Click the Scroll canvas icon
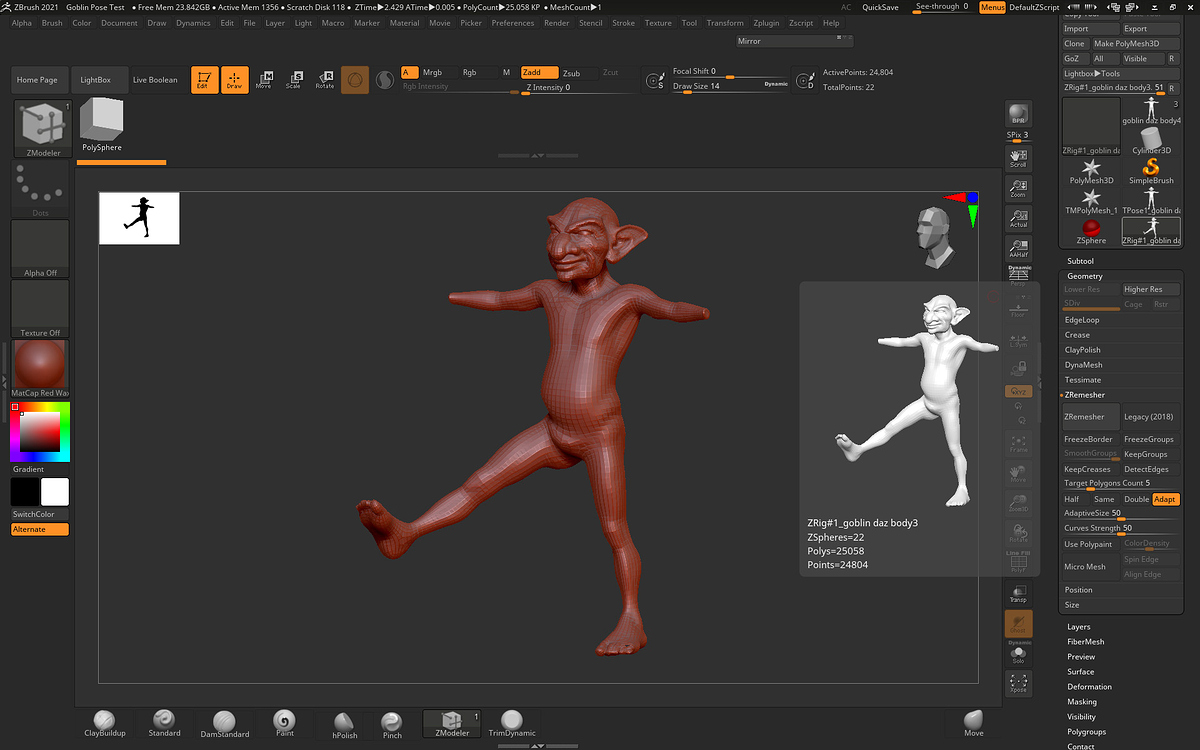 click(x=1018, y=158)
